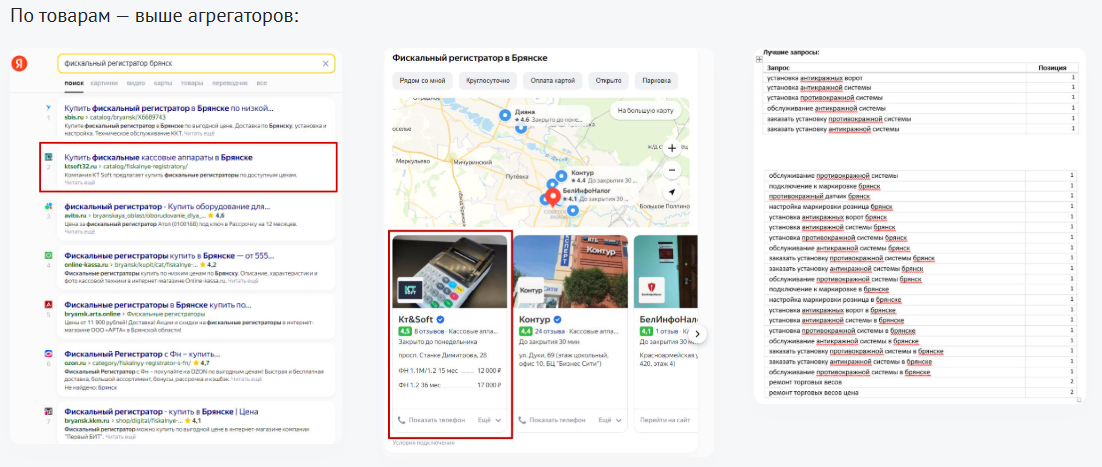Select the row 'противокражный датчик брянск'
Screen dimensions: 1102x467
tap(921, 196)
